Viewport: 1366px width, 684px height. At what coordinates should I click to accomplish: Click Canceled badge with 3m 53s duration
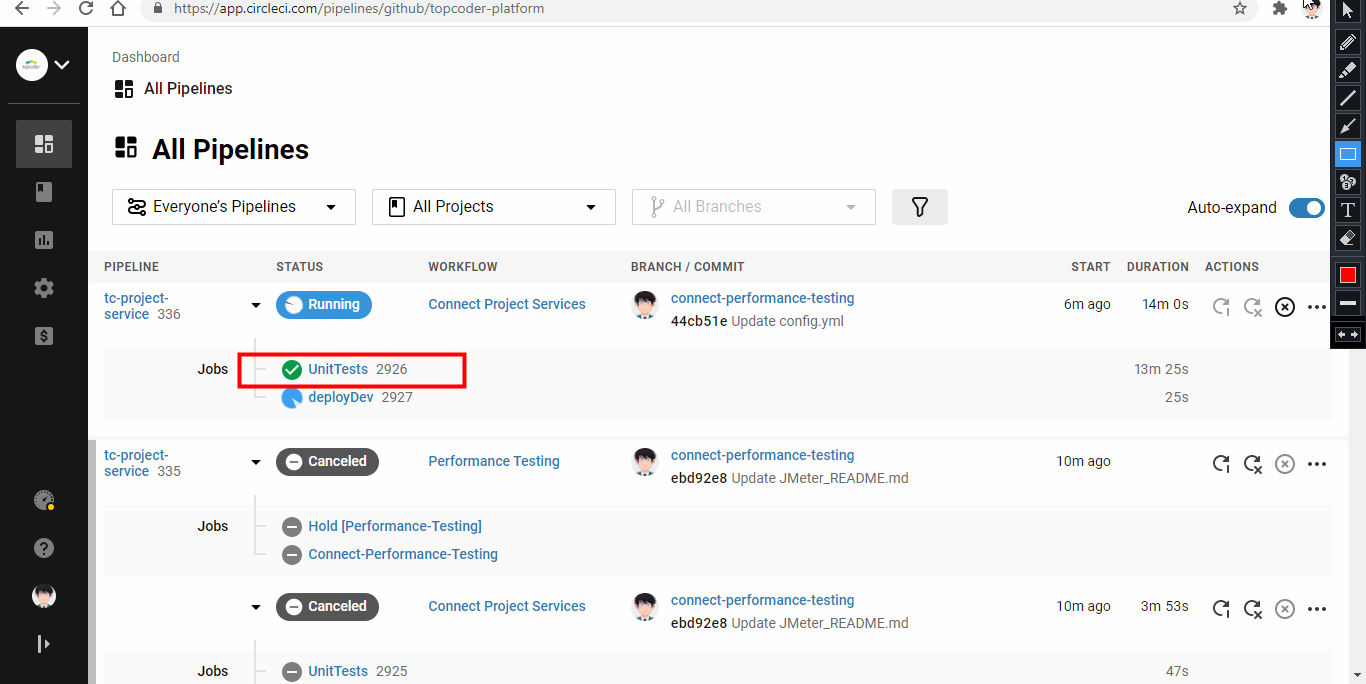(x=327, y=607)
